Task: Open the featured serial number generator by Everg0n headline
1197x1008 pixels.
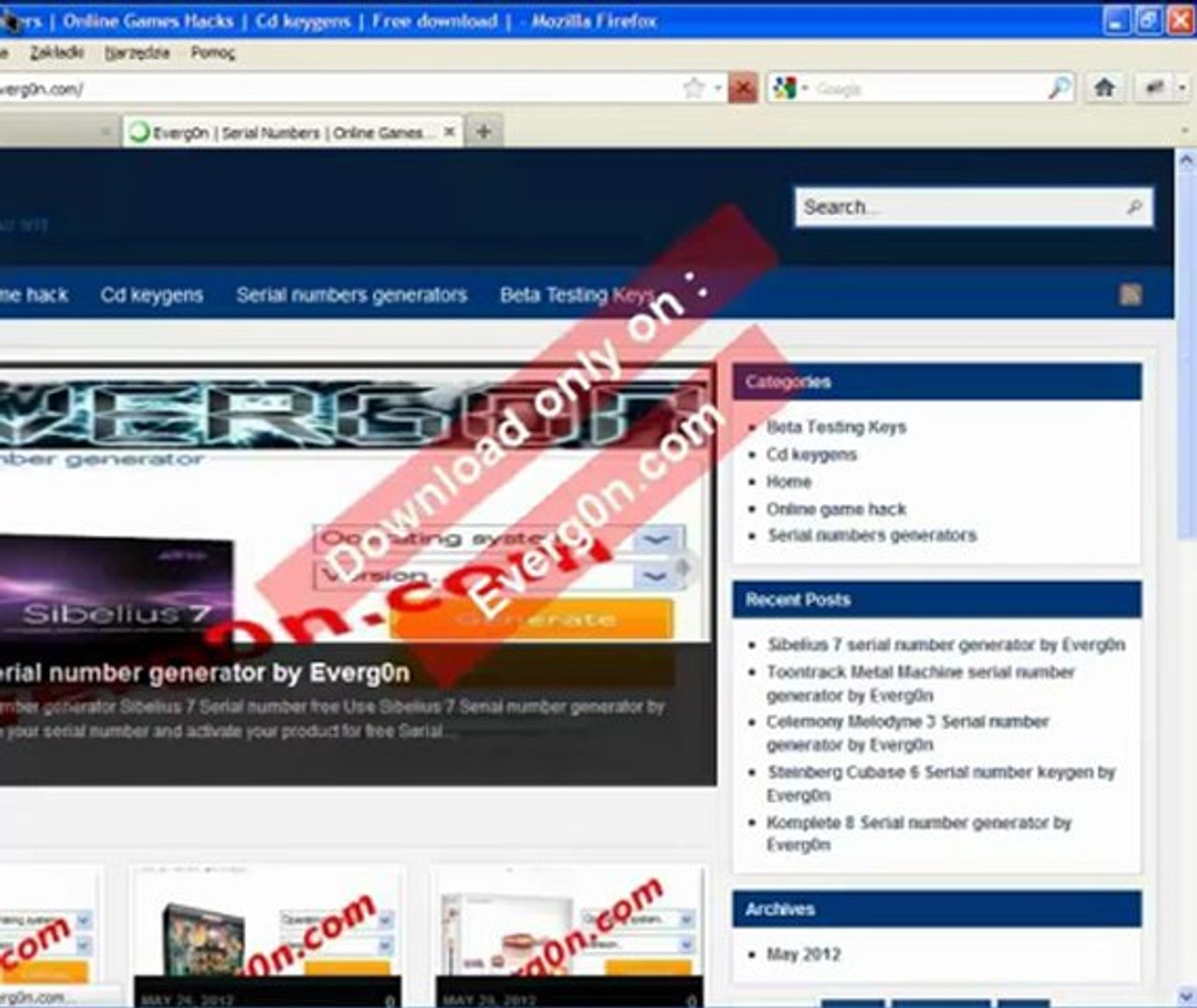Action: click(x=204, y=672)
